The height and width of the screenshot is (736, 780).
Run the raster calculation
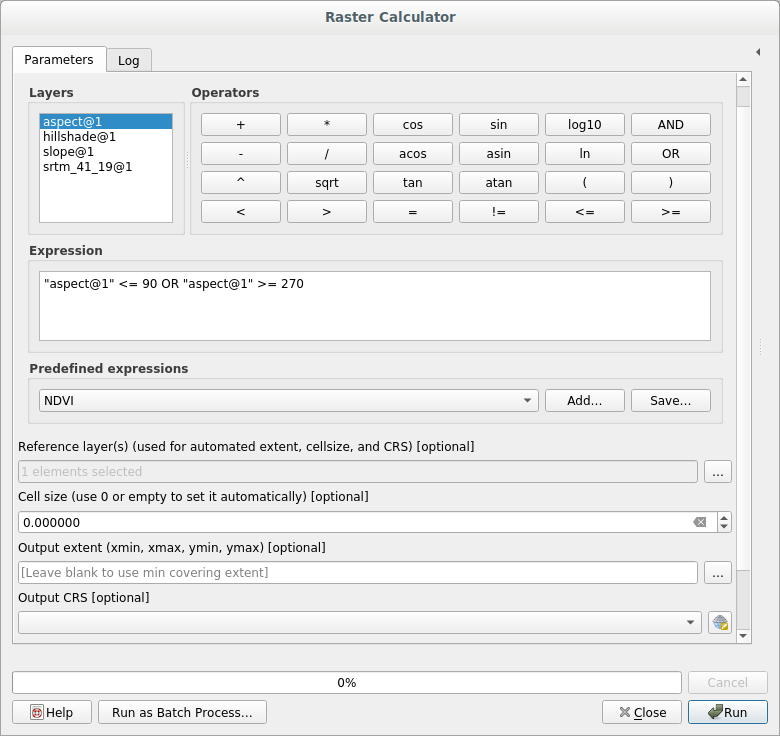coord(727,712)
